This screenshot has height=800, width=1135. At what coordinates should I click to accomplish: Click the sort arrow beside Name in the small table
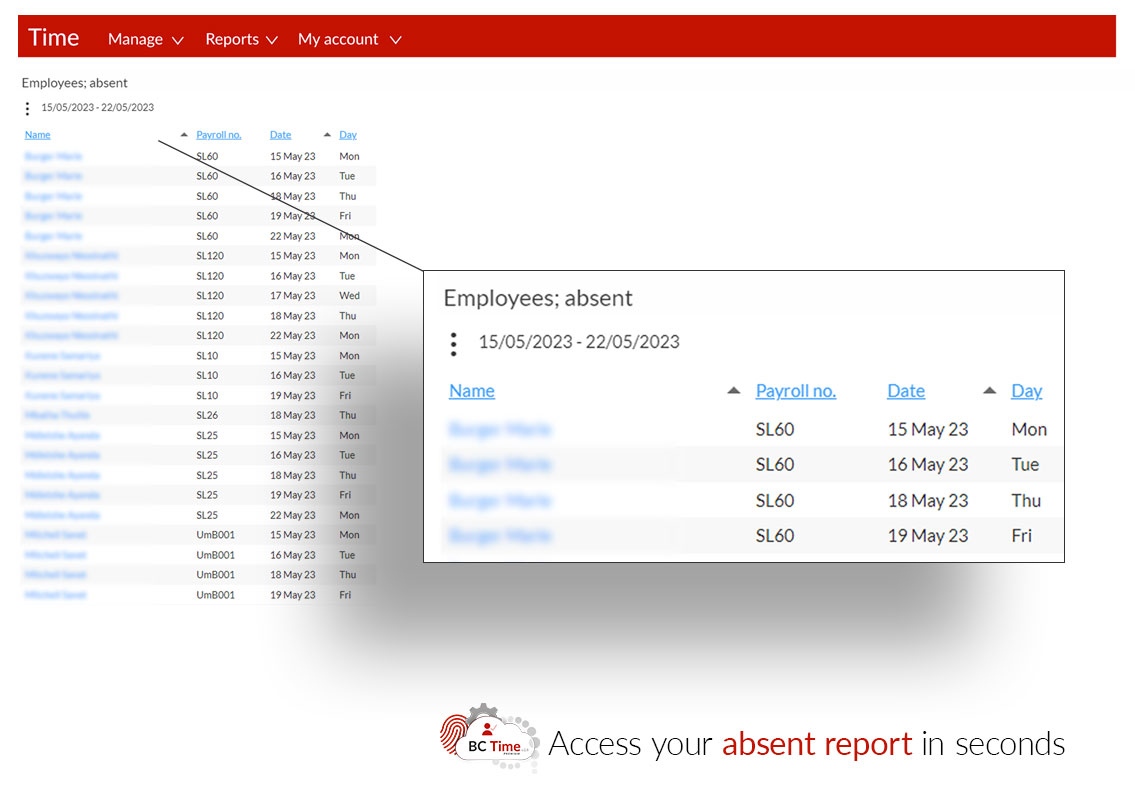(x=183, y=135)
